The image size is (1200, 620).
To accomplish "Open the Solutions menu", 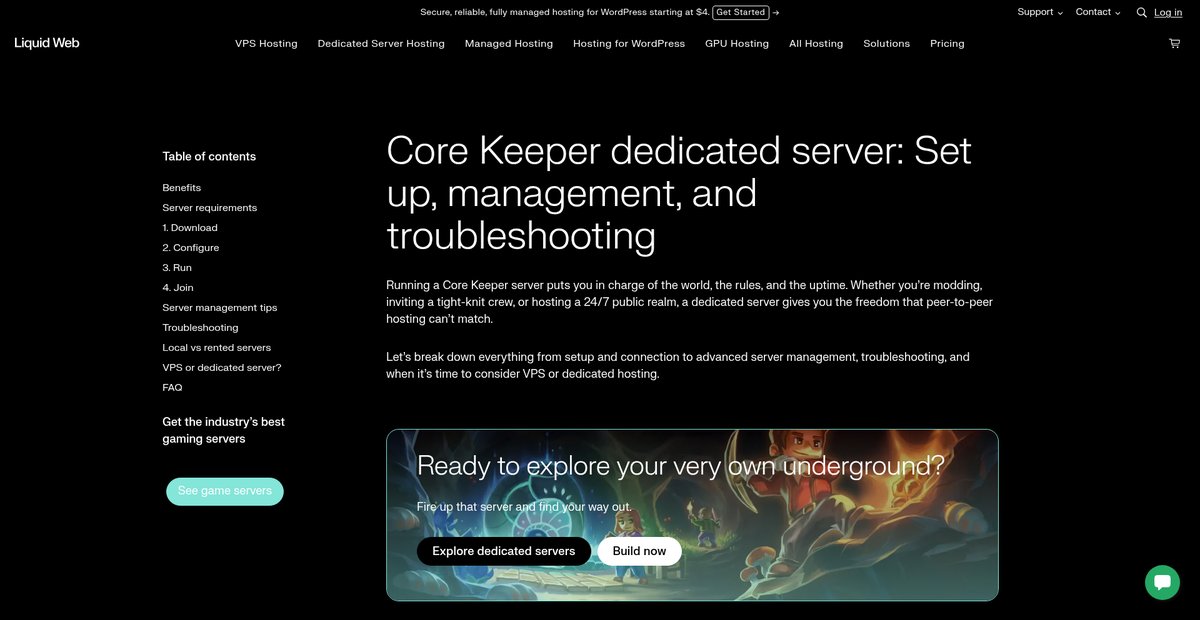I will pos(887,44).
